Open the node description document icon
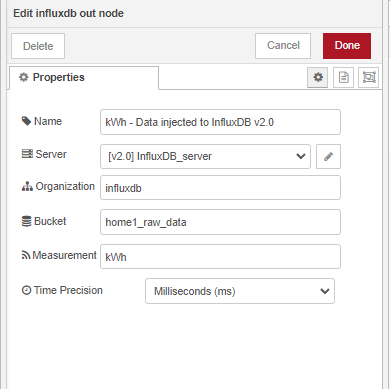Image resolution: width=390 pixels, height=389 pixels. coord(343,77)
